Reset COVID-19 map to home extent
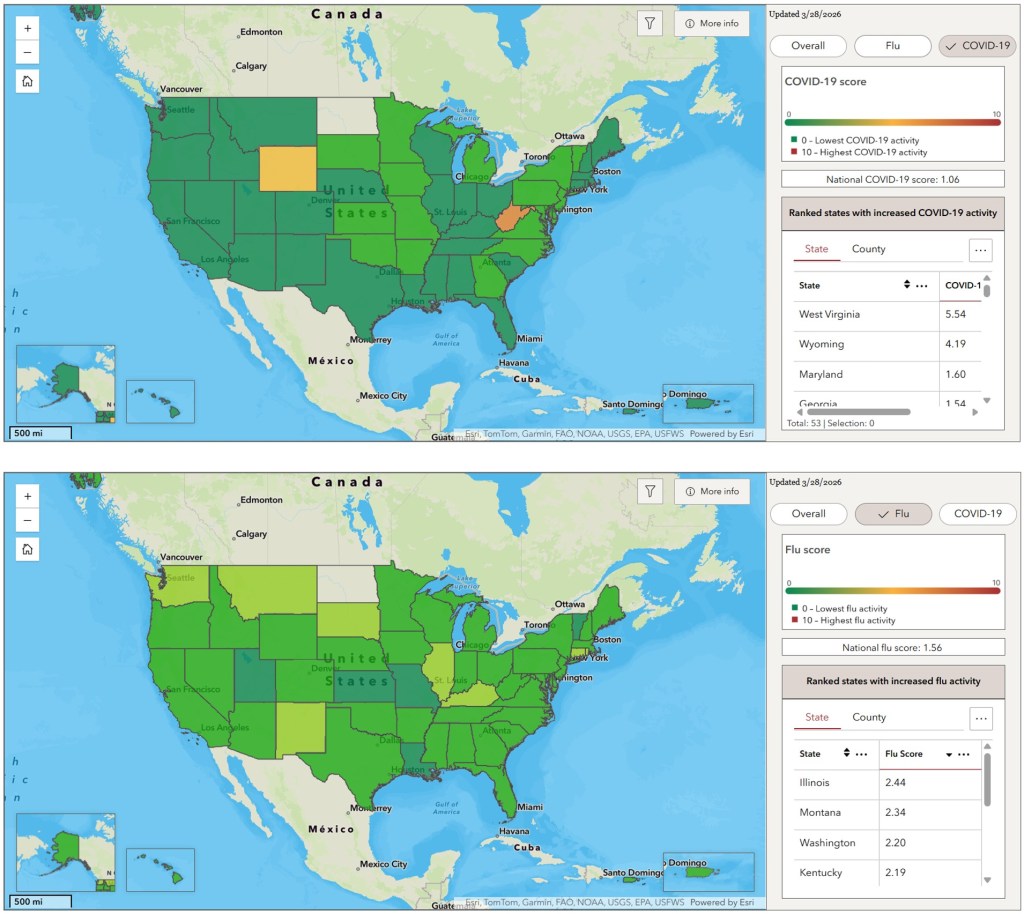The height and width of the screenshot is (914, 1024). (27, 82)
